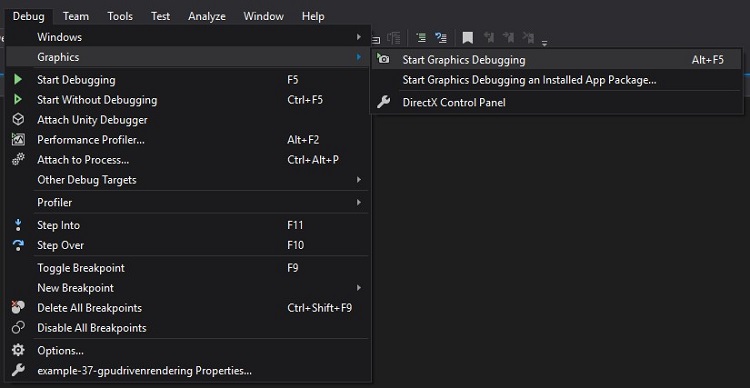Expand the Profiler submenu arrow

(x=358, y=202)
